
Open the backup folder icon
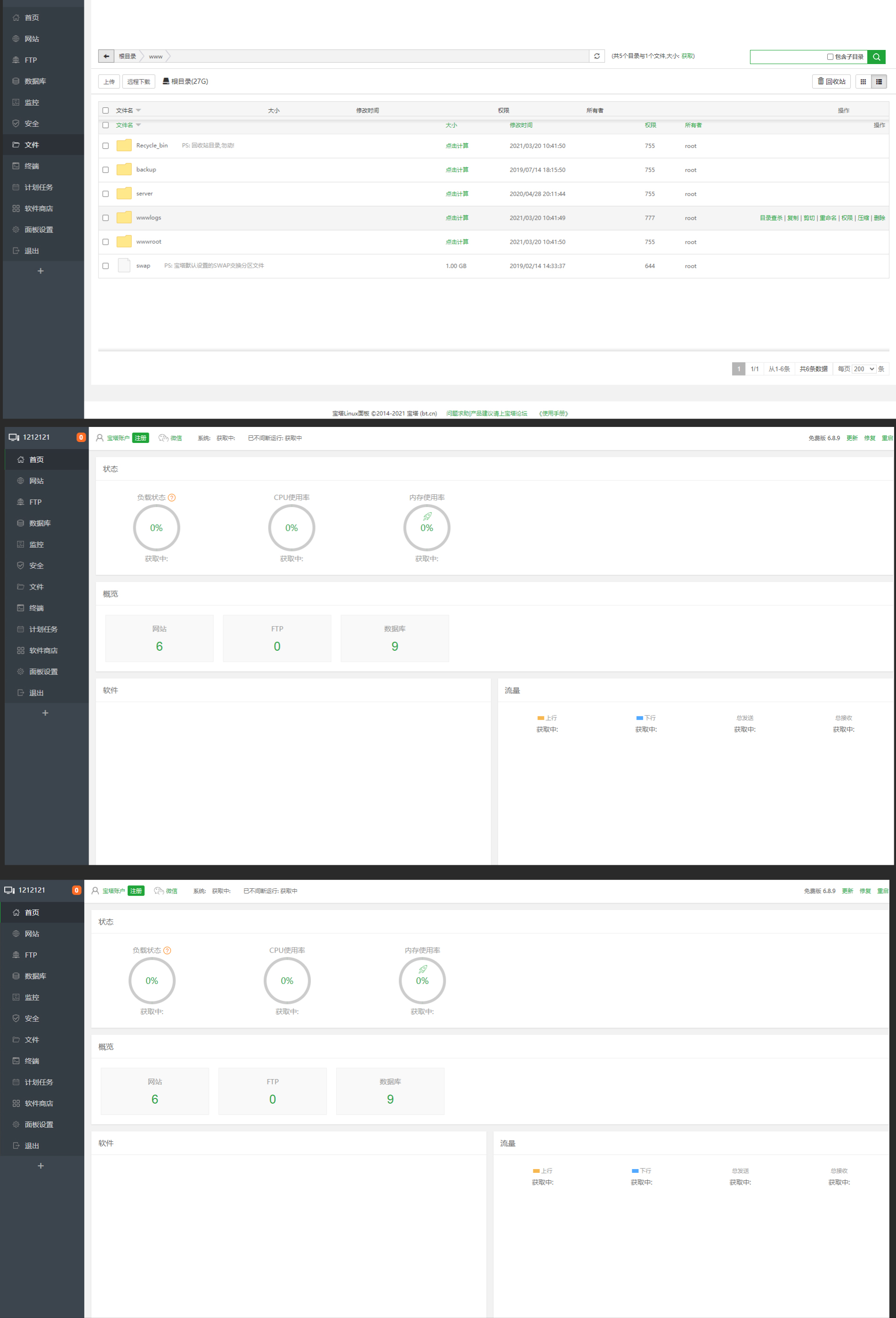(x=123, y=170)
